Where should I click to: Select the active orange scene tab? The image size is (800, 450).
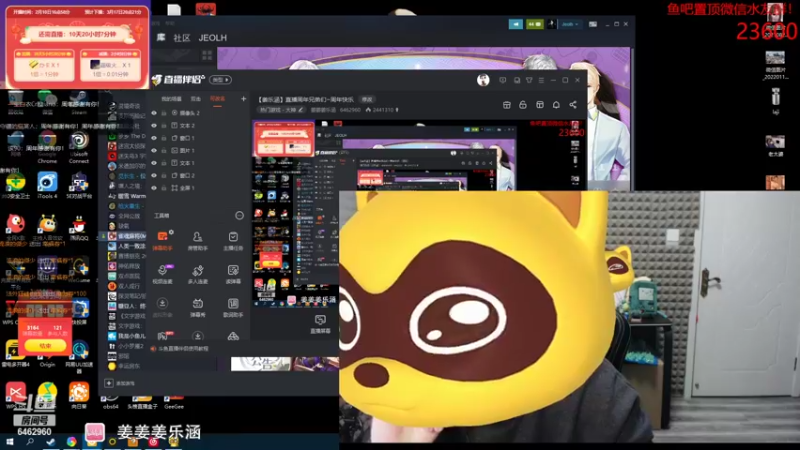point(217,99)
